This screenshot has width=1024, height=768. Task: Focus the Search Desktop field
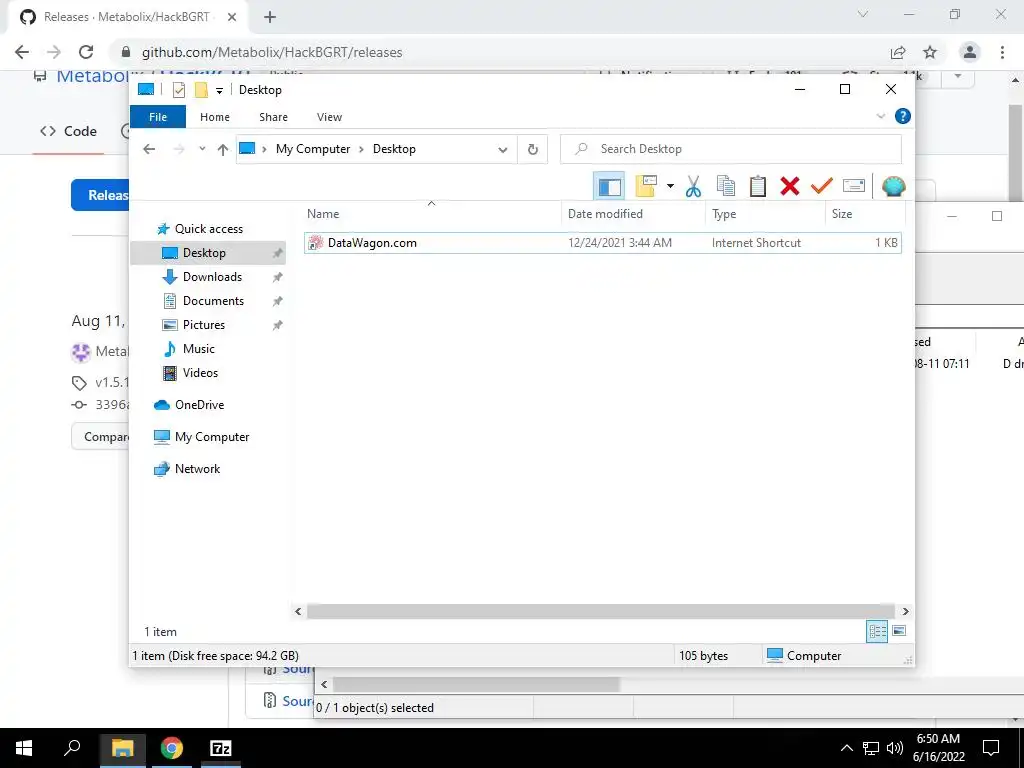pyautogui.click(x=731, y=149)
